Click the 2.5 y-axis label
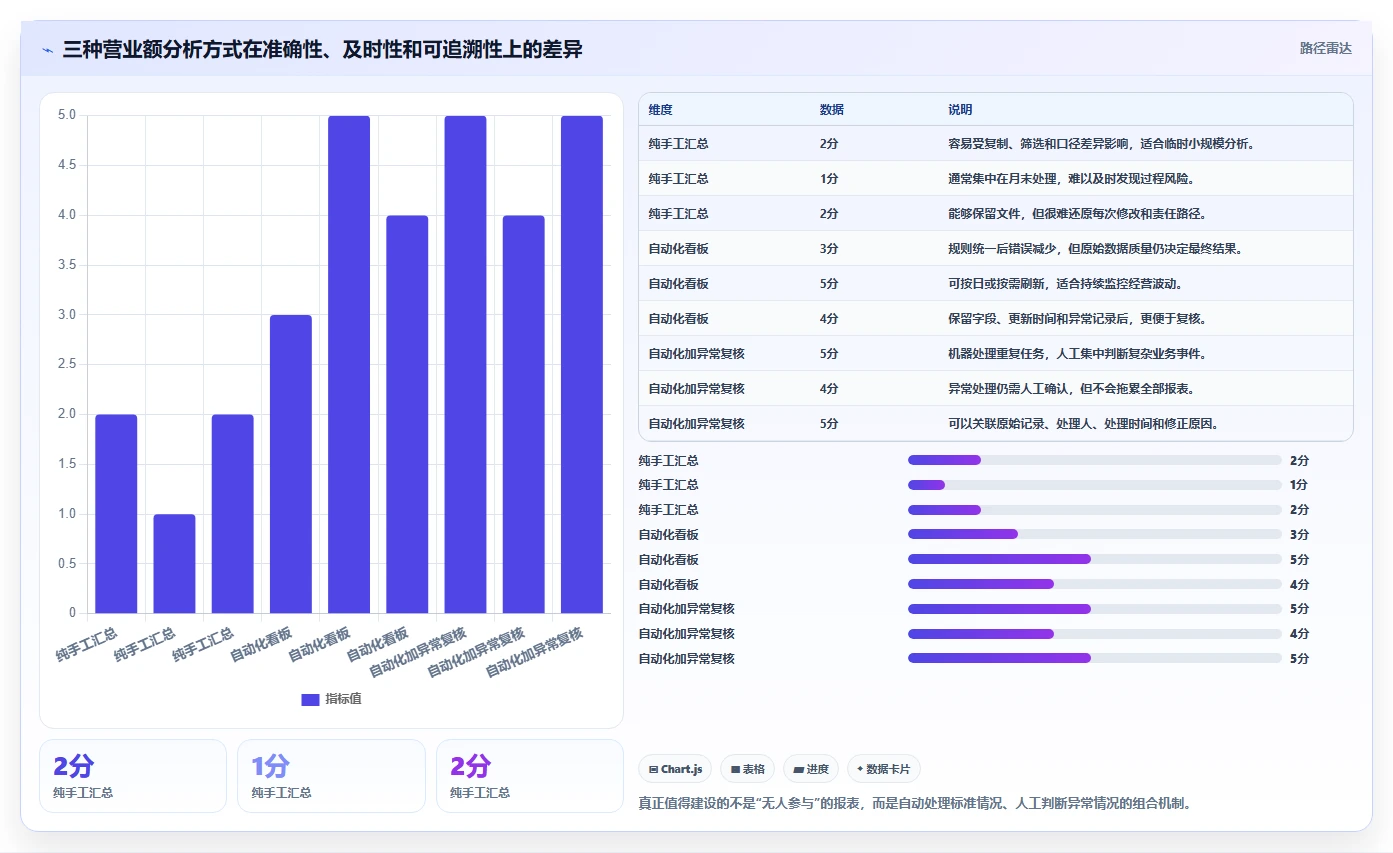This screenshot has width=1393, height=853. coord(67,364)
